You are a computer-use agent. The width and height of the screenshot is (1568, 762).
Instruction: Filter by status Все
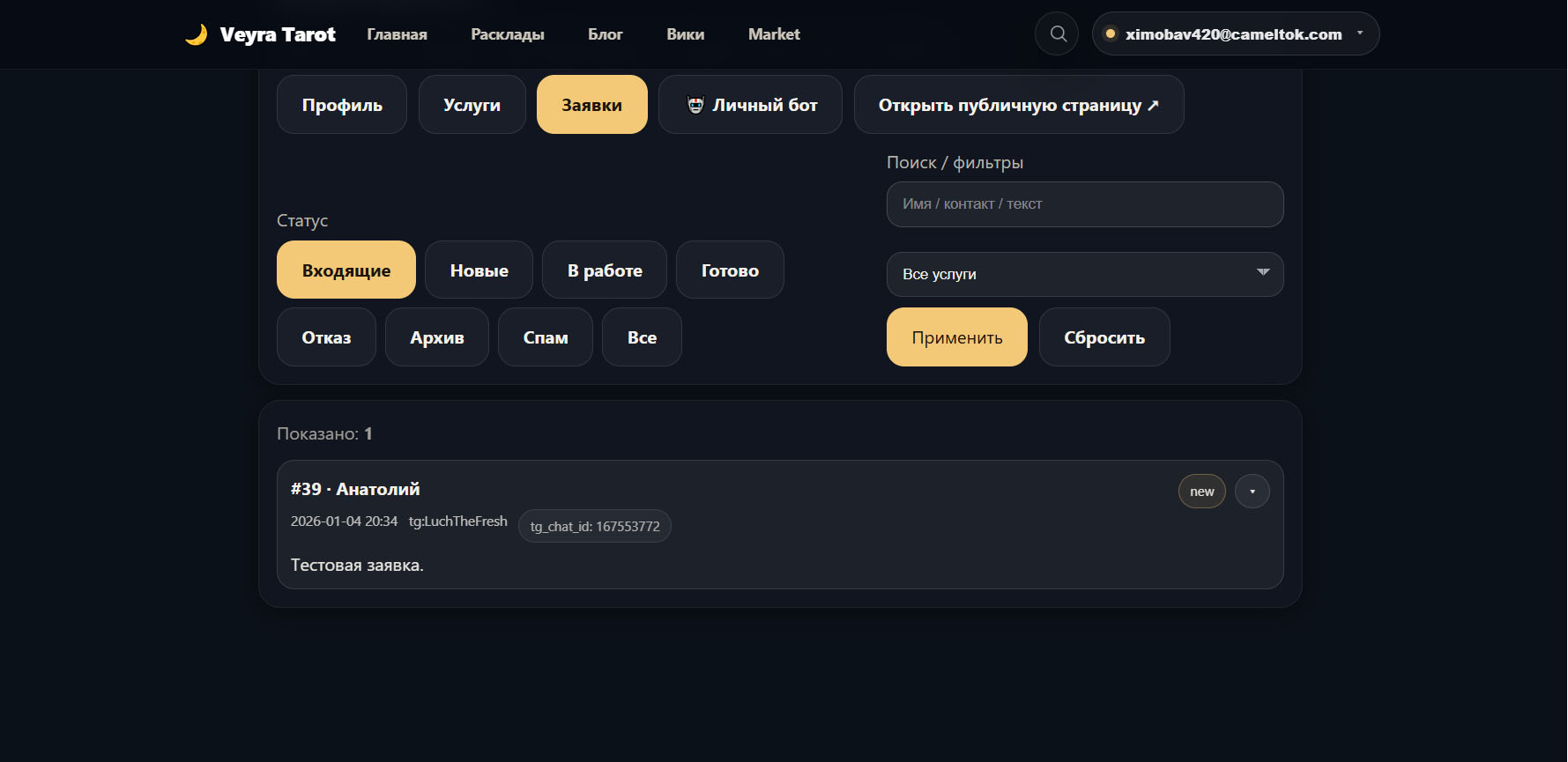[642, 337]
